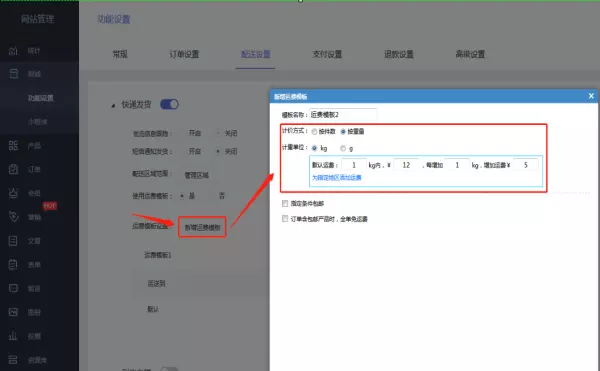Switch to the 高级设置 tab
600x371 pixels.
tap(470, 54)
